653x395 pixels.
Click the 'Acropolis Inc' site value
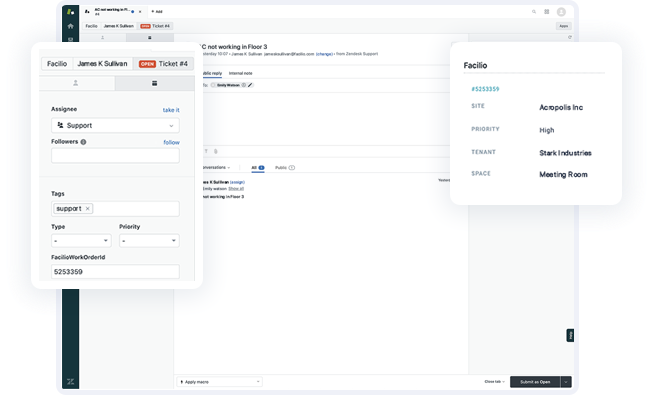point(561,108)
